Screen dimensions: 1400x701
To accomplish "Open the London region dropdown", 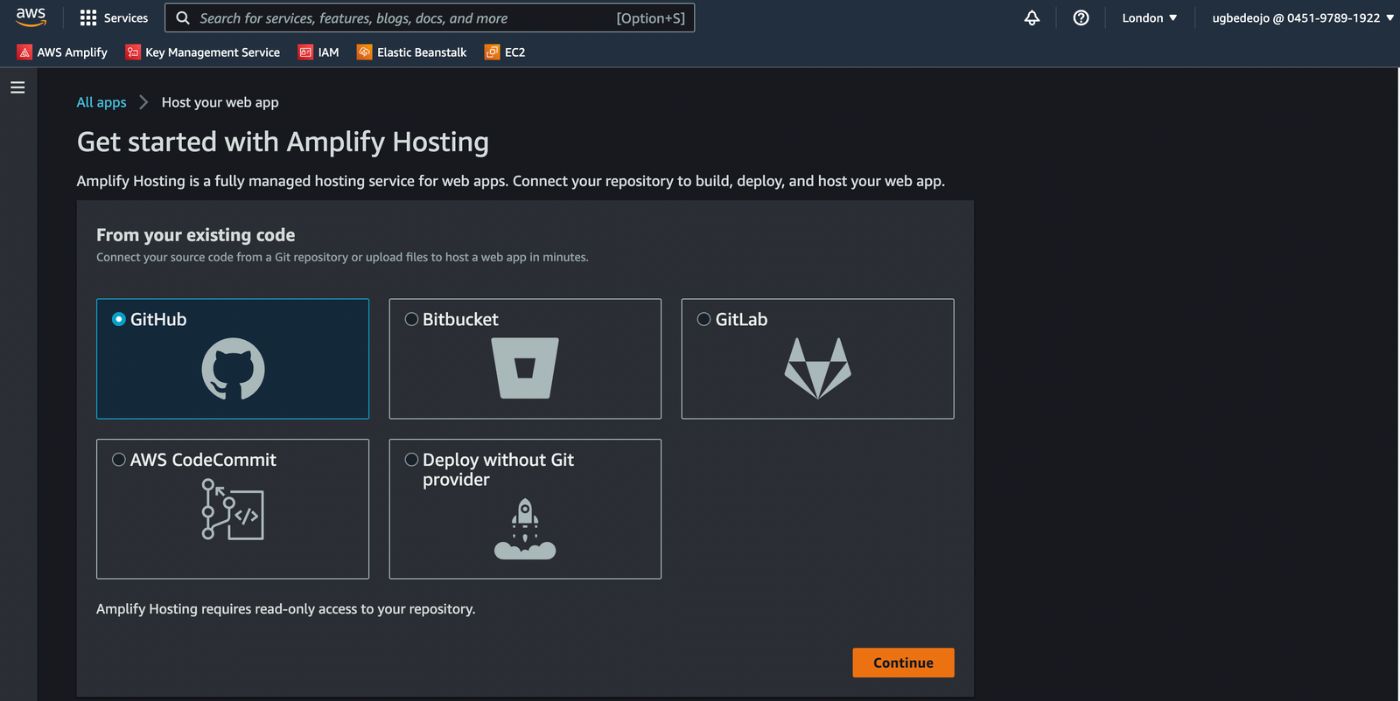I will pos(1150,18).
